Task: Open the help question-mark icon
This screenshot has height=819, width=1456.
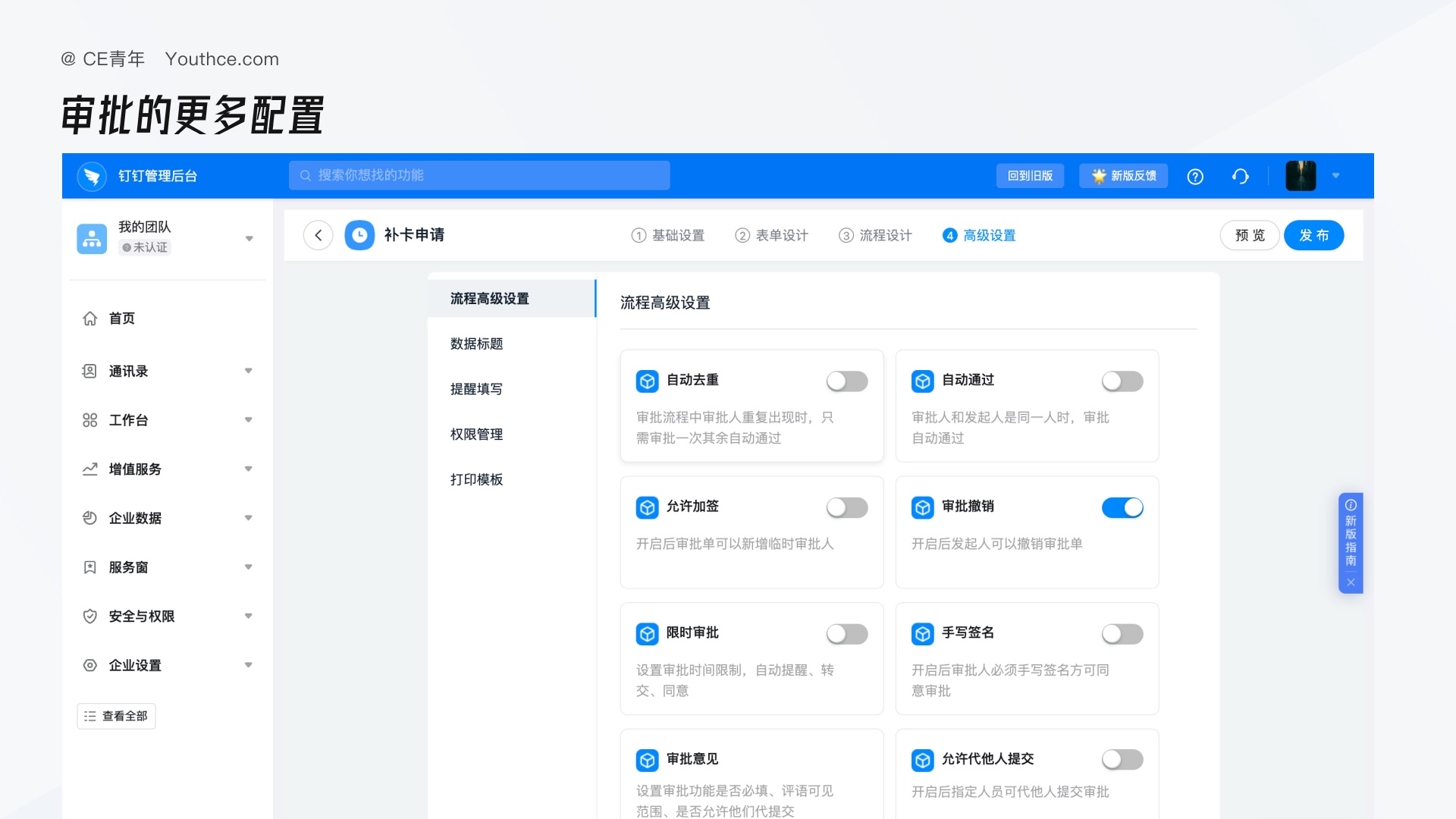Action: point(1195,177)
